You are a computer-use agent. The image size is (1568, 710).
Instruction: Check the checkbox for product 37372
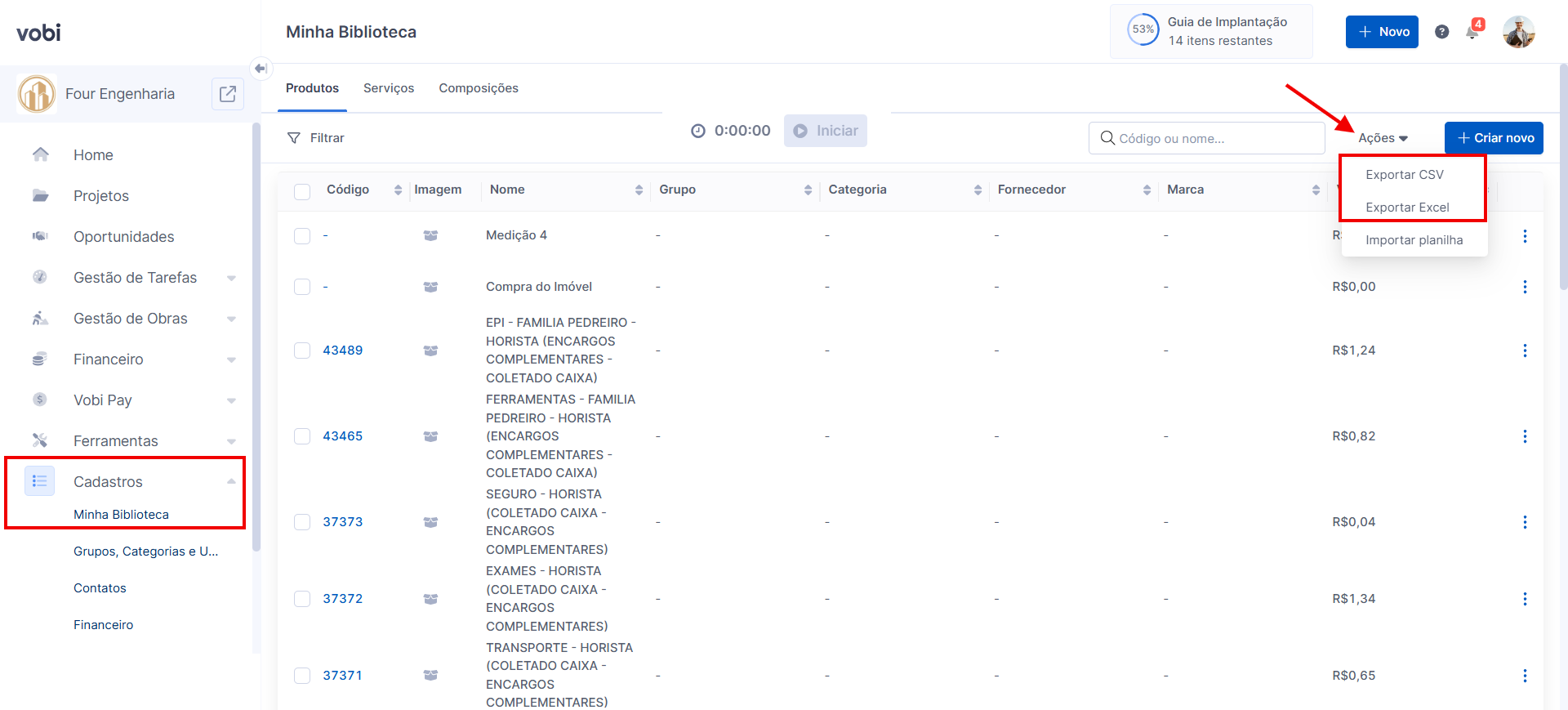pyautogui.click(x=302, y=599)
